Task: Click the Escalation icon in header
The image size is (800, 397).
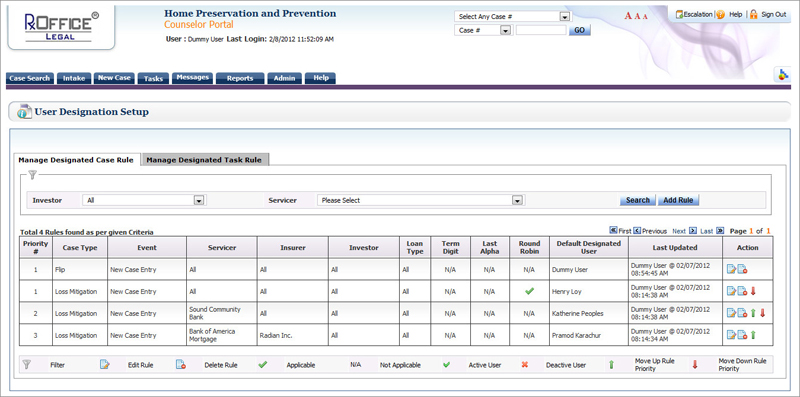Action: tap(679, 15)
